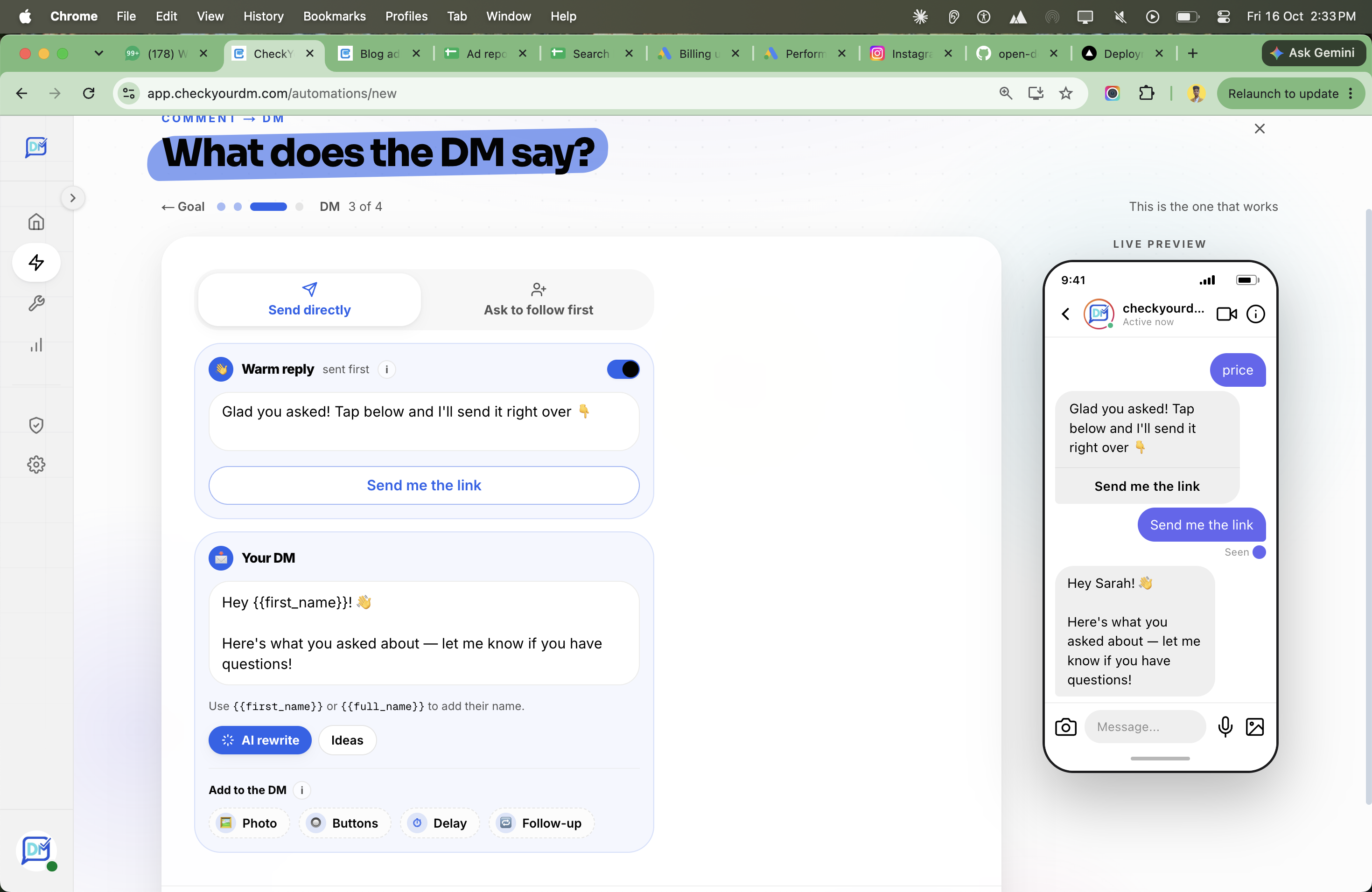Viewport: 1372px width, 892px height.
Task: Tap the video call icon in phone preview
Action: pyautogui.click(x=1226, y=314)
